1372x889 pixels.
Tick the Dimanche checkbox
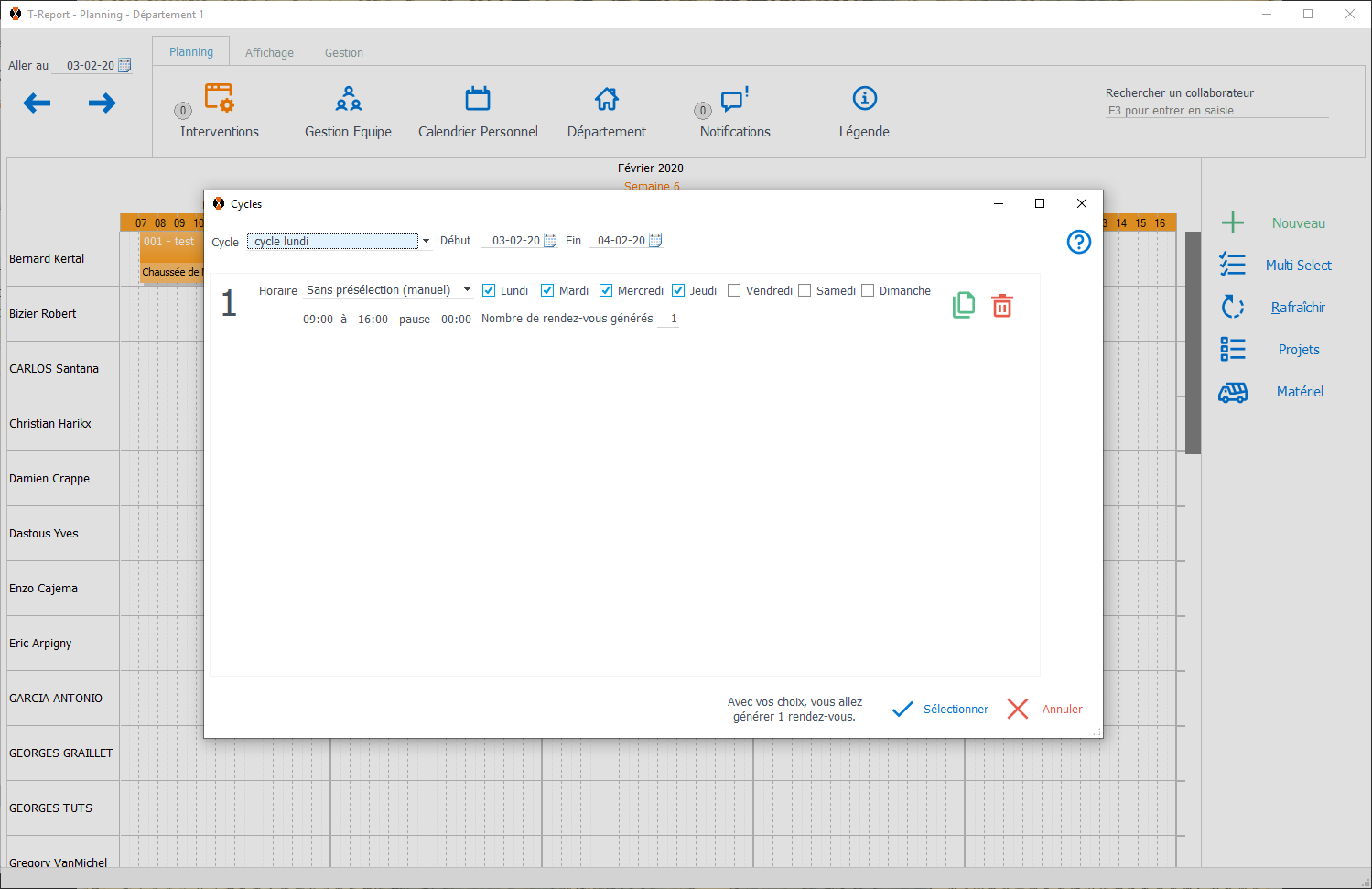point(868,290)
